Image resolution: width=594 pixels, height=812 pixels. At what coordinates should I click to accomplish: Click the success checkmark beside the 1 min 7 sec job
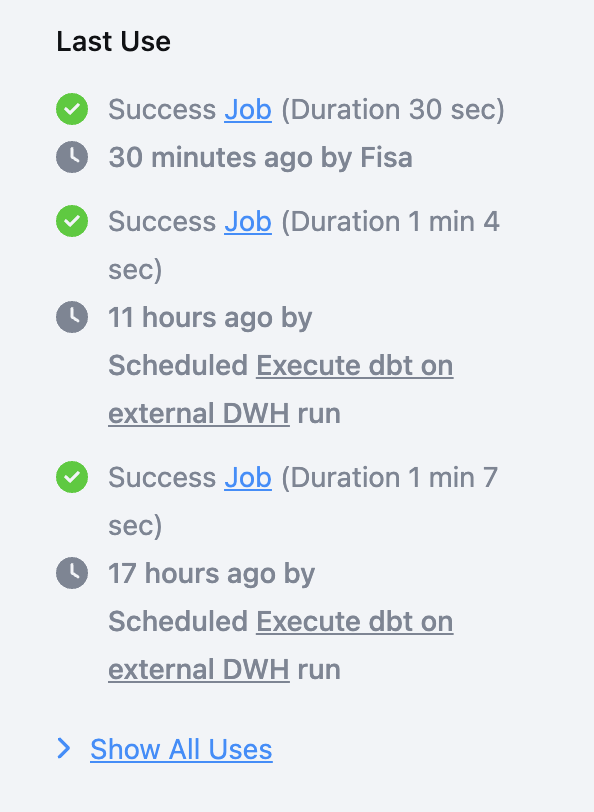[x=72, y=477]
